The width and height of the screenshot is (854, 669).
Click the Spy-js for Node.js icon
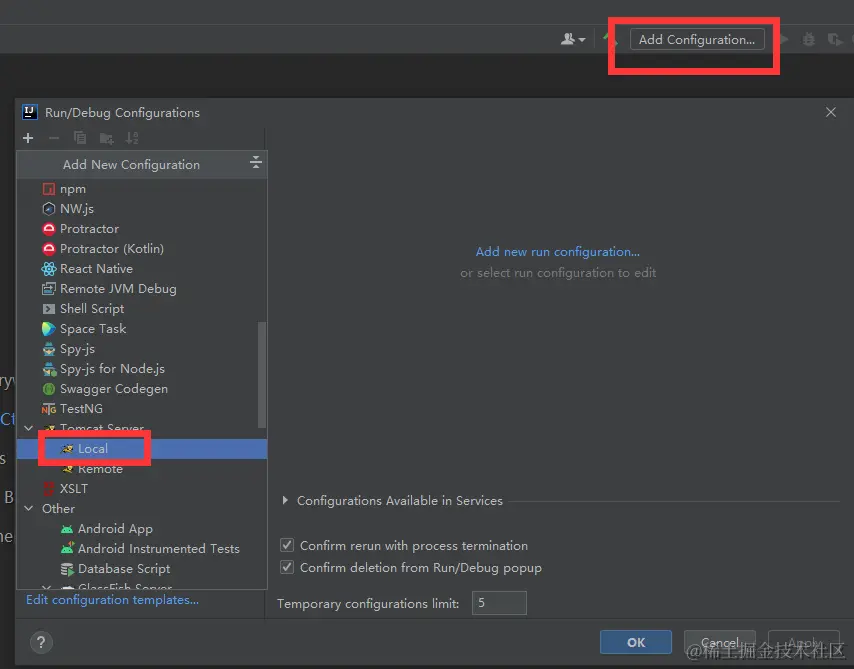50,369
